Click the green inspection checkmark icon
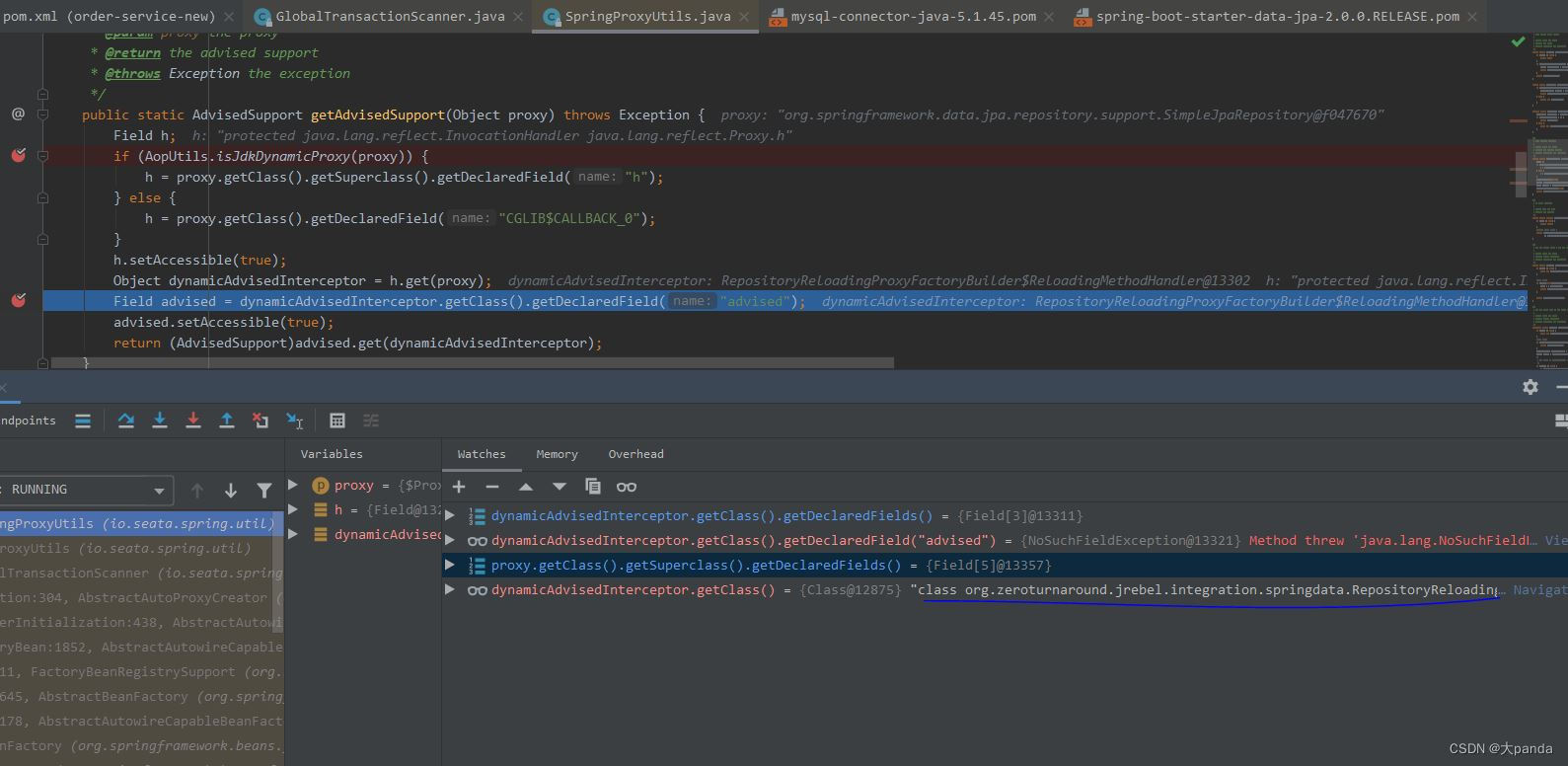This screenshot has width=1568, height=766. [x=1518, y=41]
